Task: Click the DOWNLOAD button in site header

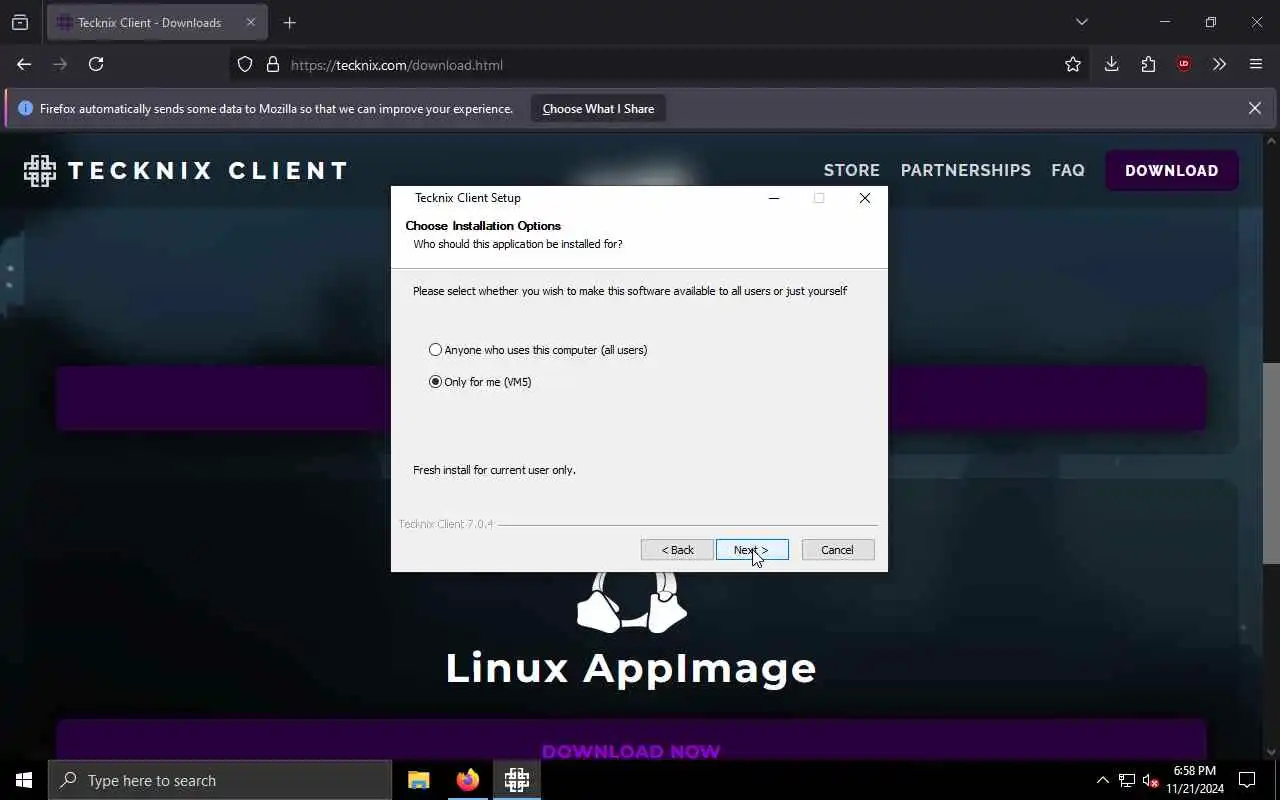Action: click(1172, 170)
